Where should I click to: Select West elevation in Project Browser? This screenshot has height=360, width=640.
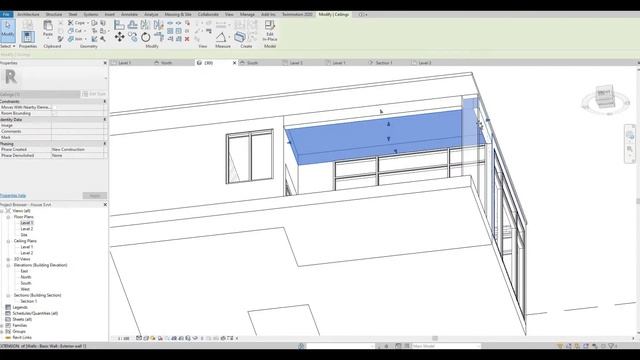pos(25,289)
